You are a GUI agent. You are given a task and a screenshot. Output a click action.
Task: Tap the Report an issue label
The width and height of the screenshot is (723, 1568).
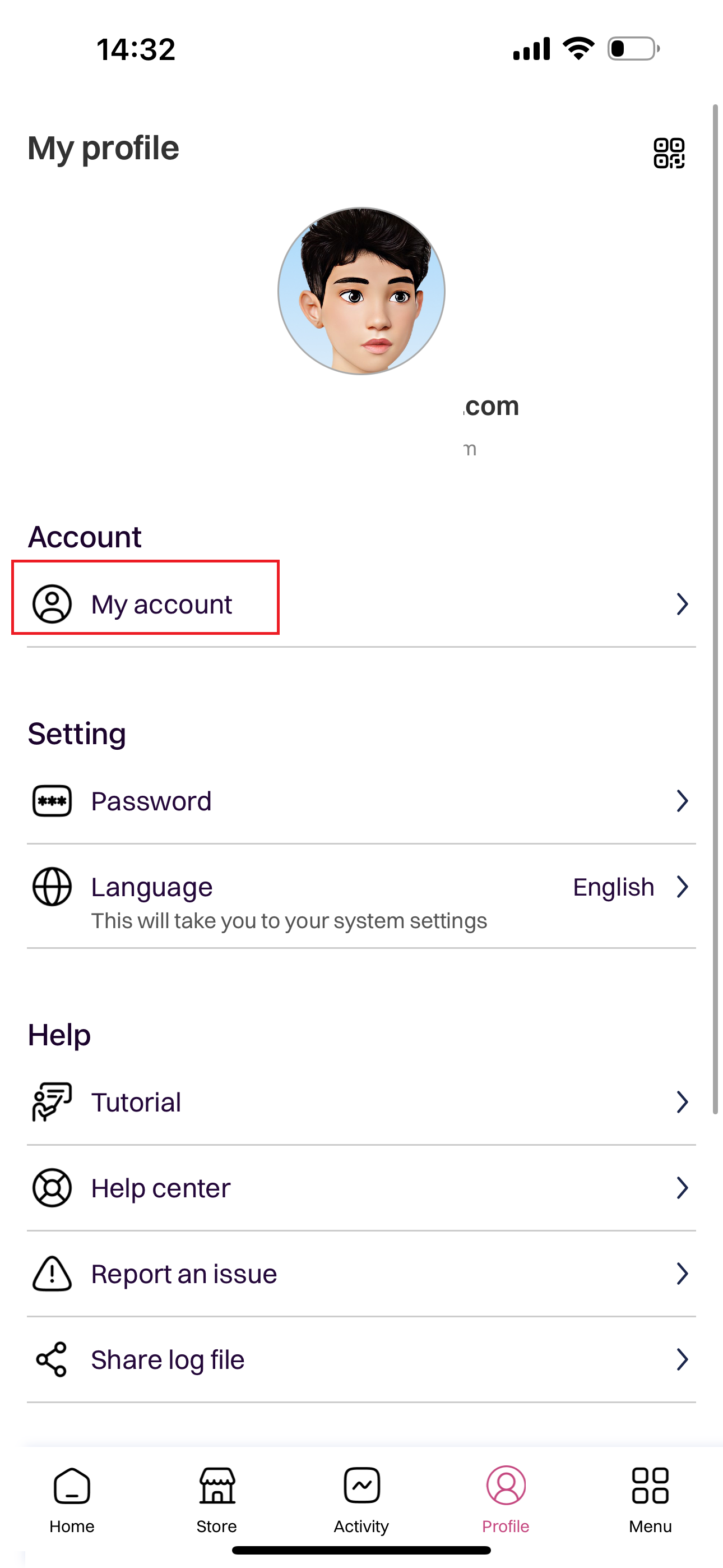pyautogui.click(x=184, y=1274)
